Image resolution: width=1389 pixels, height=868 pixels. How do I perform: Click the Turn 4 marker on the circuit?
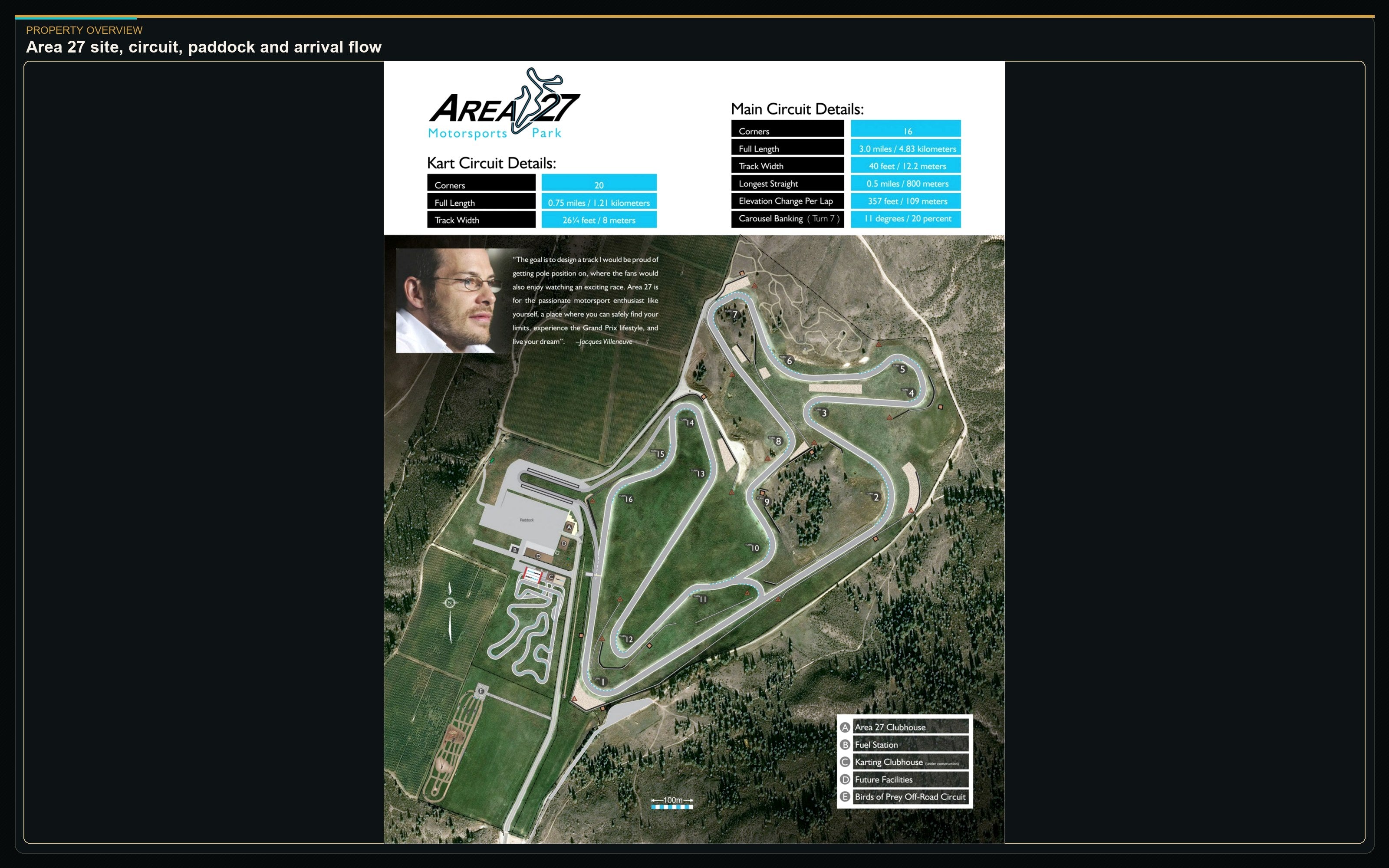click(x=910, y=393)
